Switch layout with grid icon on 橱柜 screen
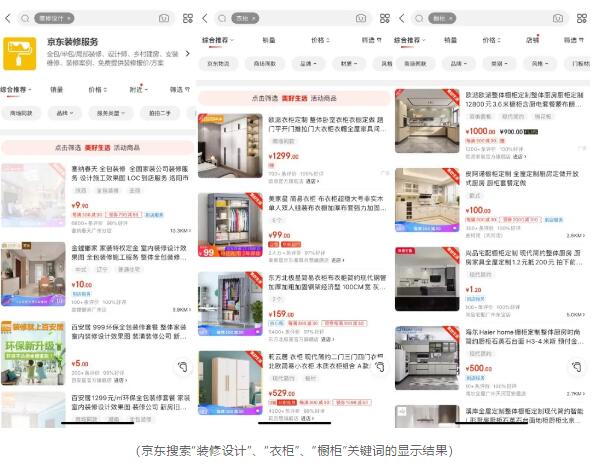Screen dimensions: 592x469 (581, 18)
